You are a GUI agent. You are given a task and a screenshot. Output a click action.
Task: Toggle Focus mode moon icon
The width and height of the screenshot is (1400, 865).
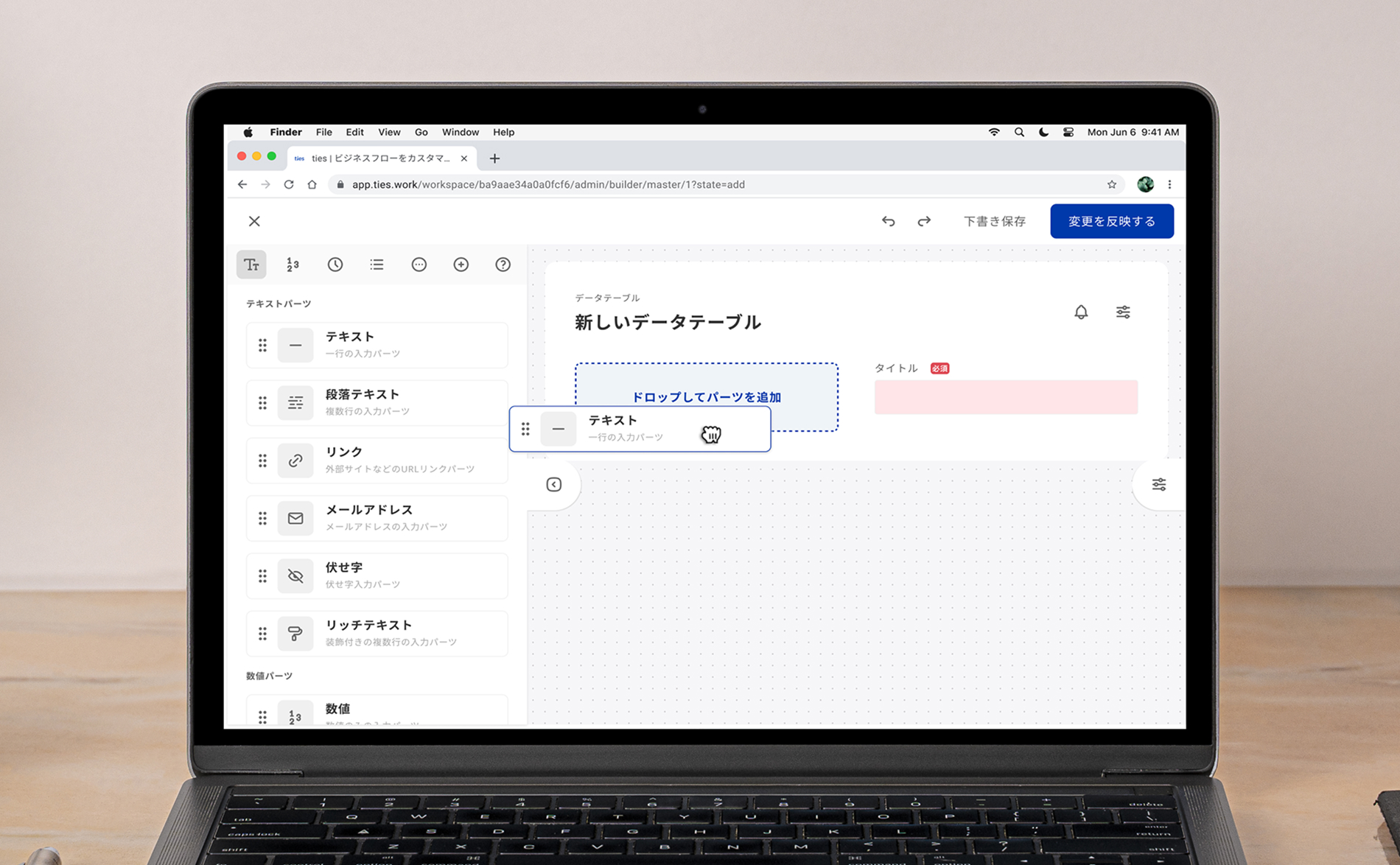click(x=1043, y=133)
